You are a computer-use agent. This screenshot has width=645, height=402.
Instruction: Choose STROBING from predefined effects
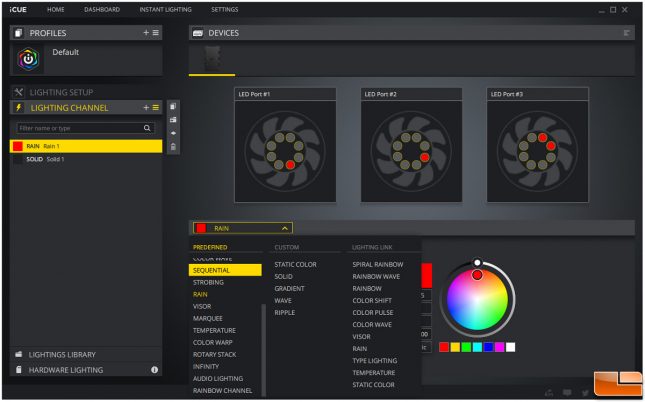tap(208, 282)
